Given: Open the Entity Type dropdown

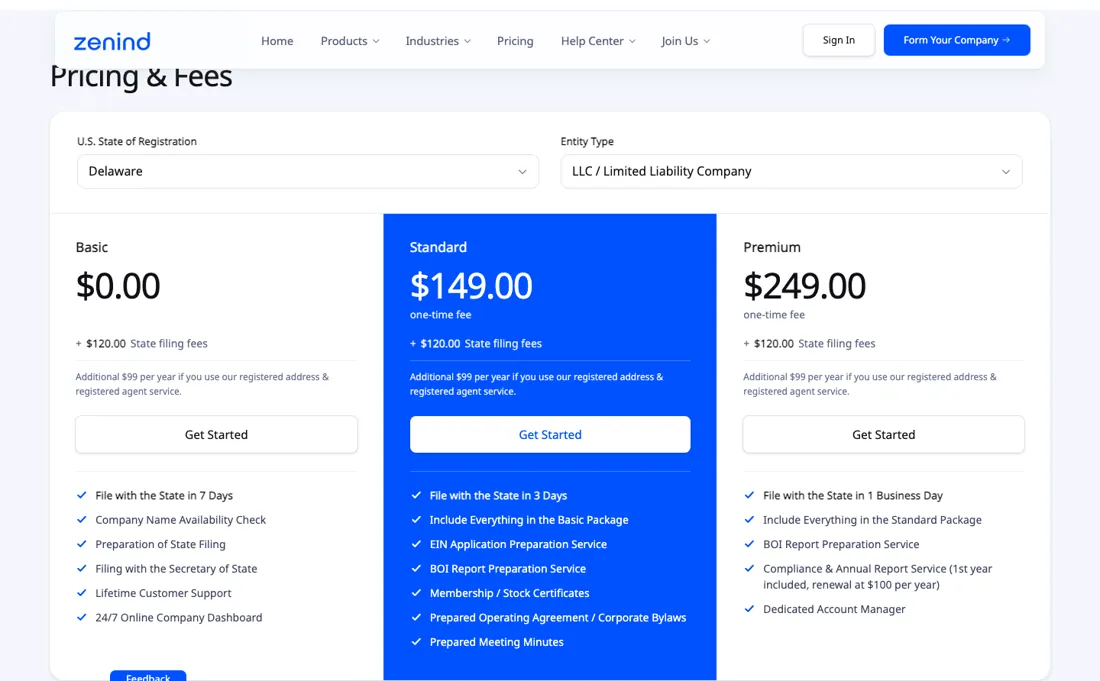Looking at the screenshot, I should tap(791, 171).
